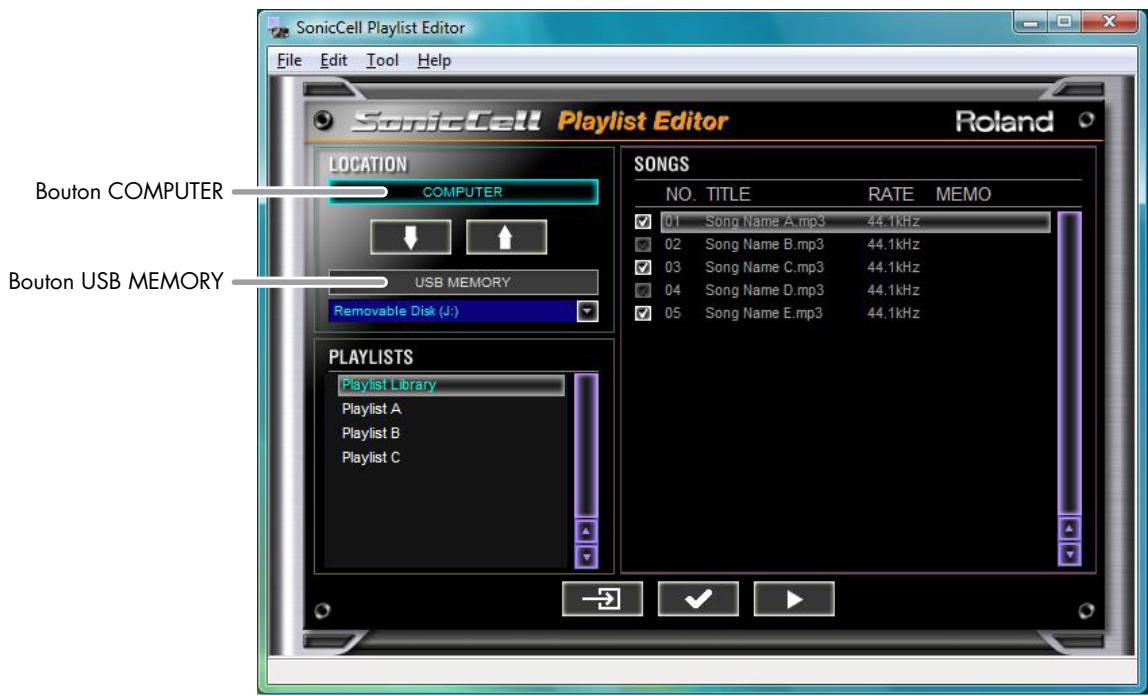Select Playlist C
The image size is (1148, 696).
tap(370, 457)
